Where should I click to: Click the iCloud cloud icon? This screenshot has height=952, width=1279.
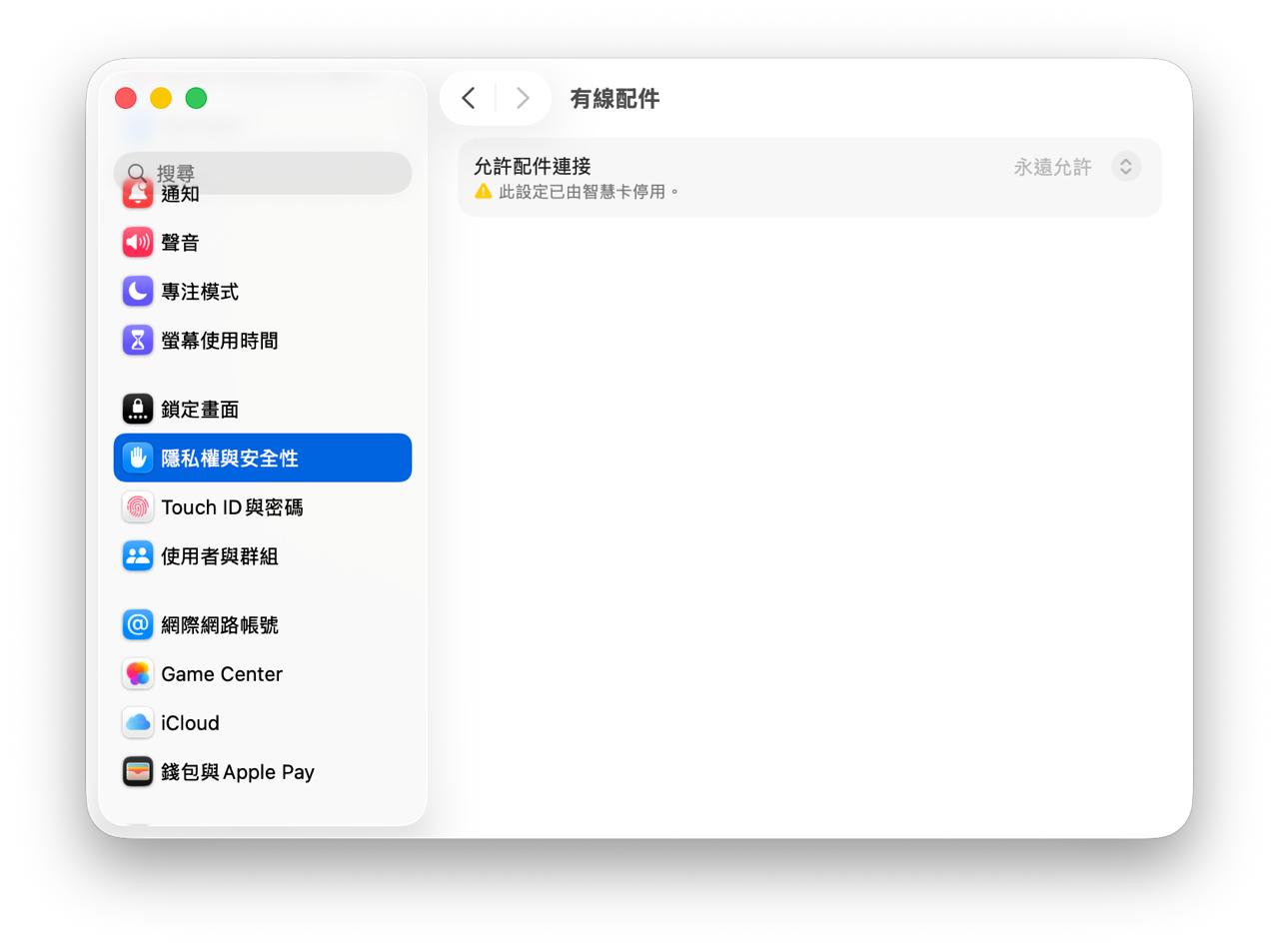point(138,722)
